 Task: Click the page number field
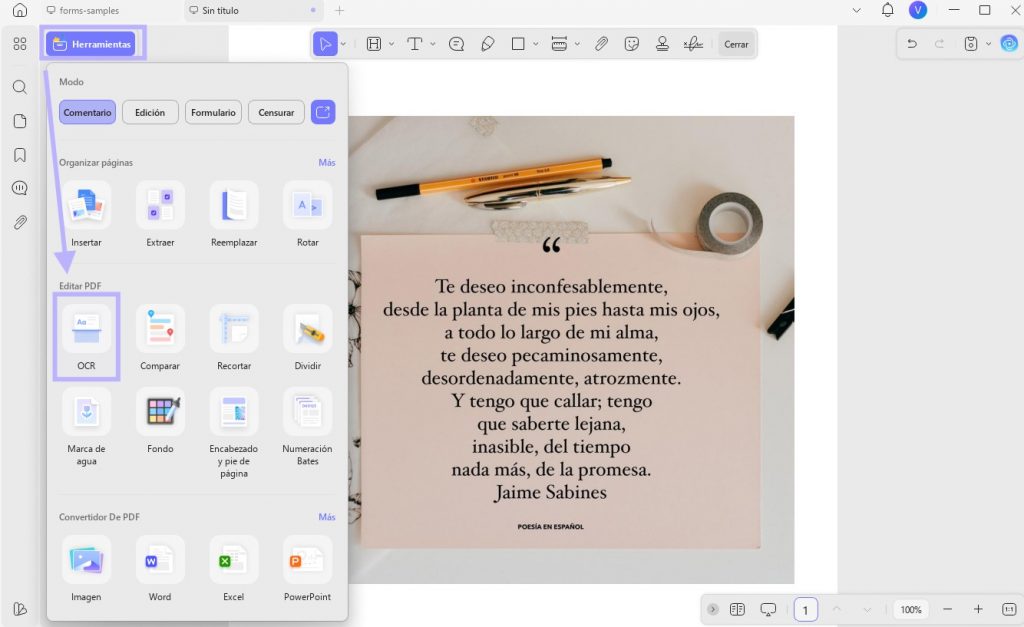point(805,609)
